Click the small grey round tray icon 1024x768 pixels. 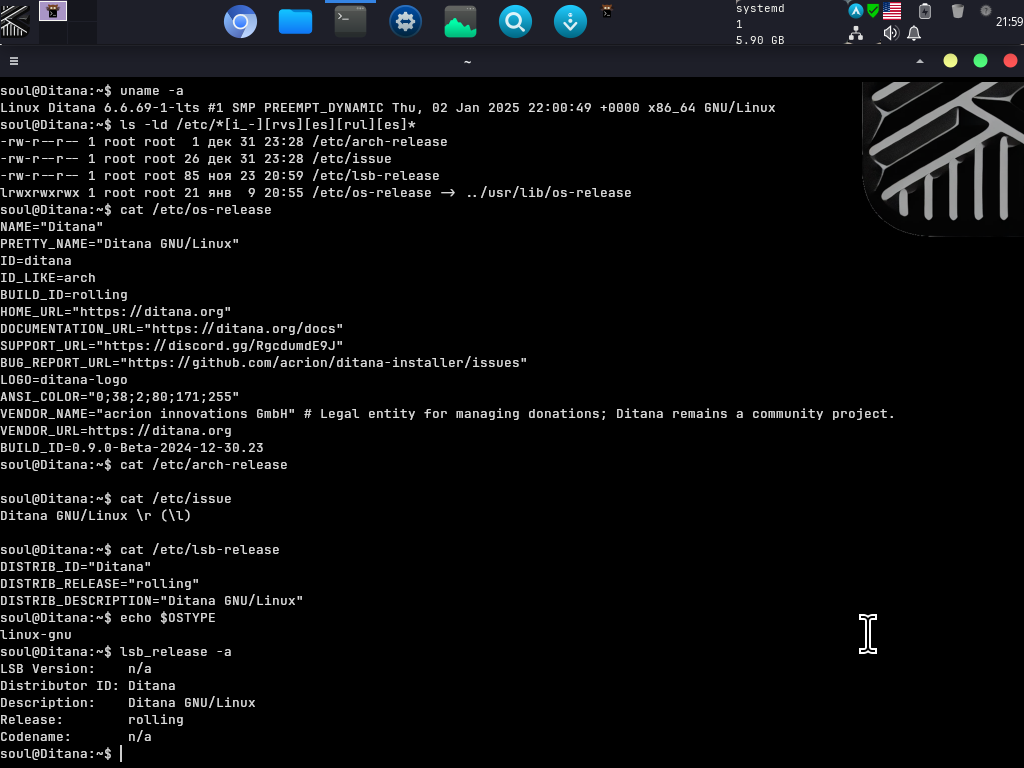(x=986, y=10)
